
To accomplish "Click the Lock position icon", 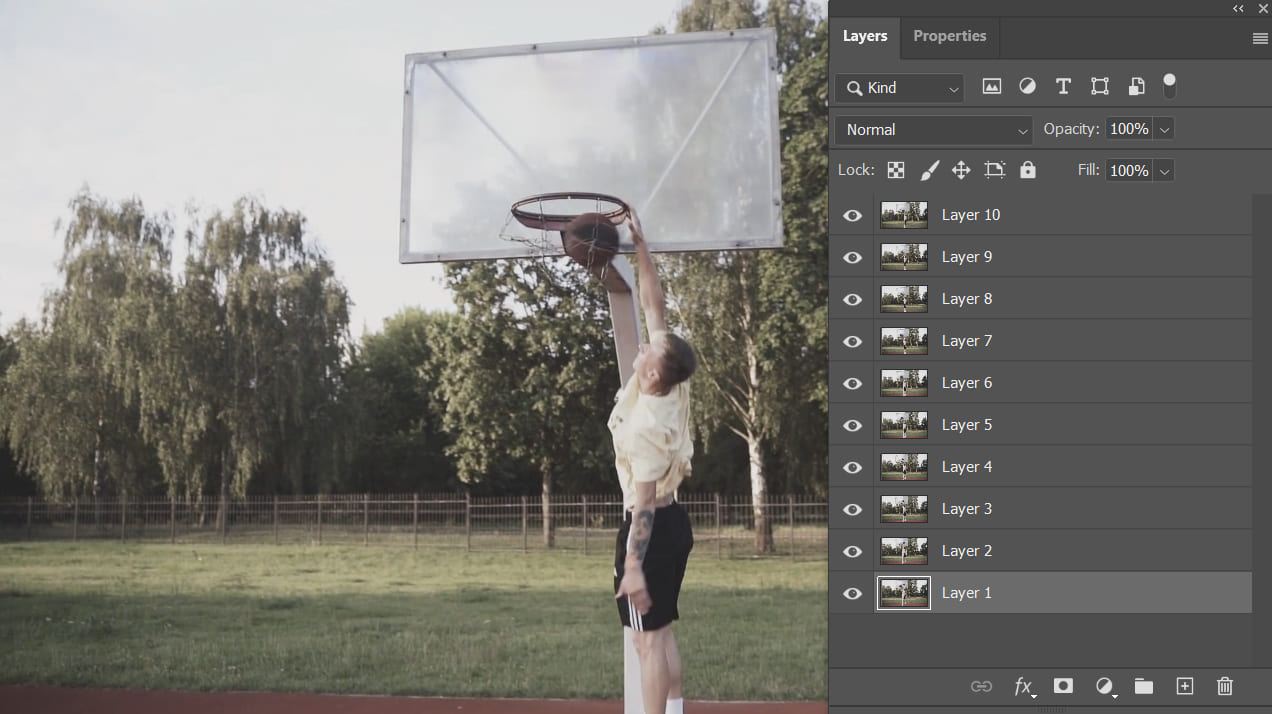I will [960, 170].
